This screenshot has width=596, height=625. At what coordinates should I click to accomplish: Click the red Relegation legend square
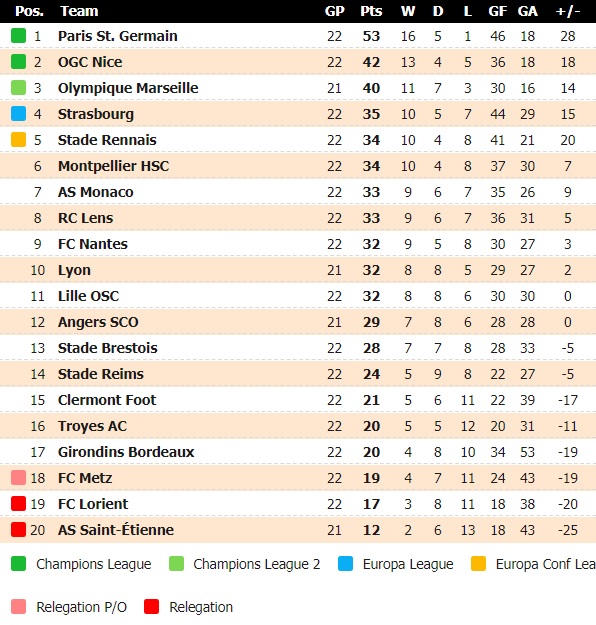tap(151, 607)
